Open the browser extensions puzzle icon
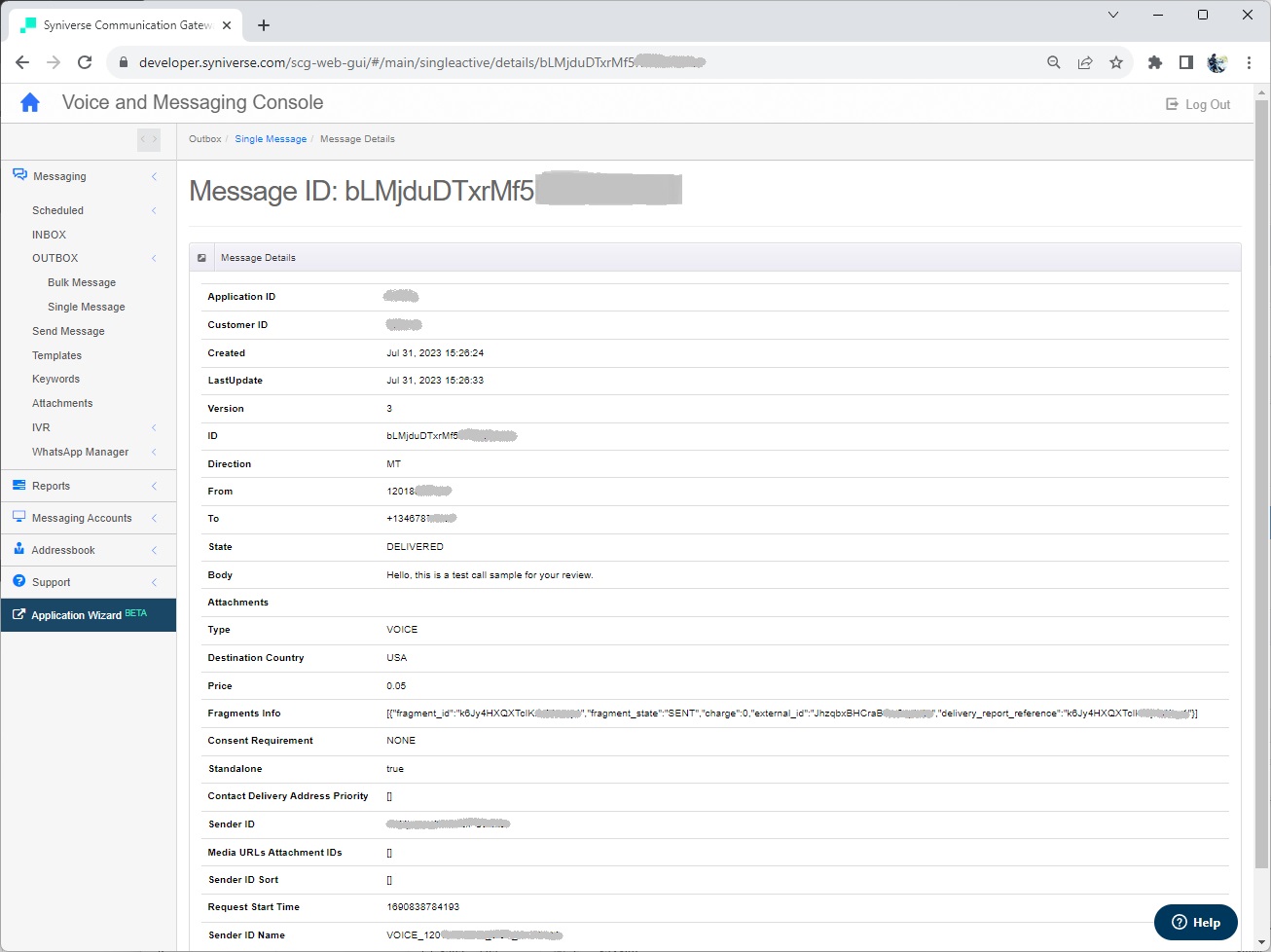The image size is (1271, 952). [x=1155, y=62]
